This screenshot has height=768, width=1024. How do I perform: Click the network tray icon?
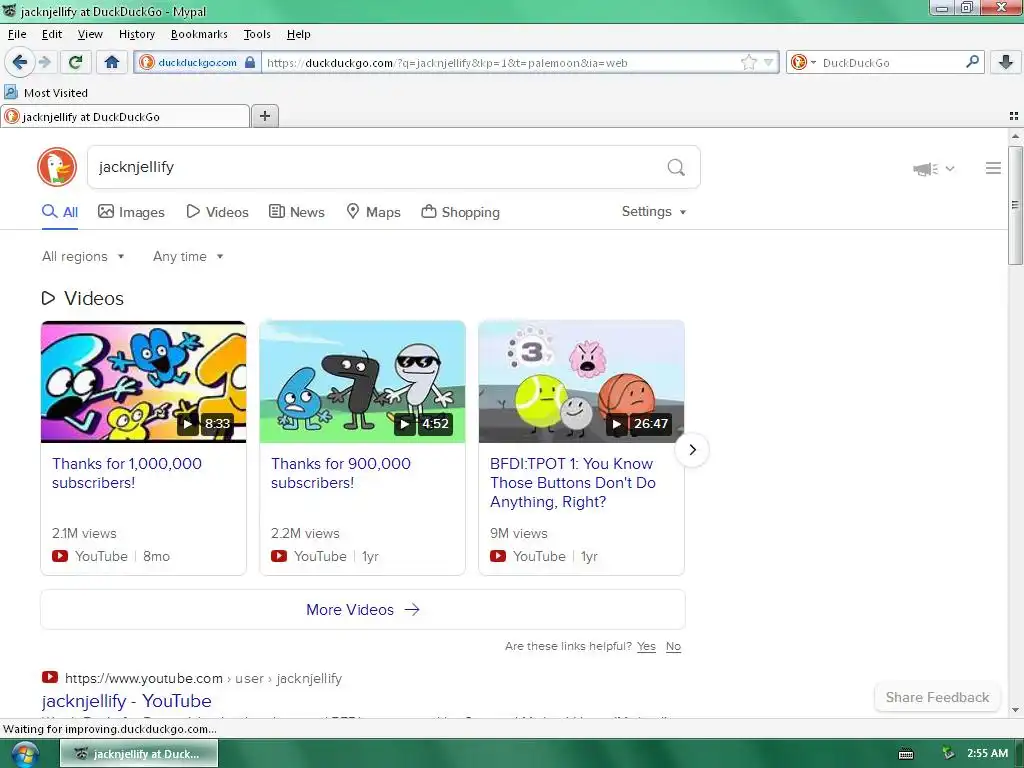click(x=948, y=754)
